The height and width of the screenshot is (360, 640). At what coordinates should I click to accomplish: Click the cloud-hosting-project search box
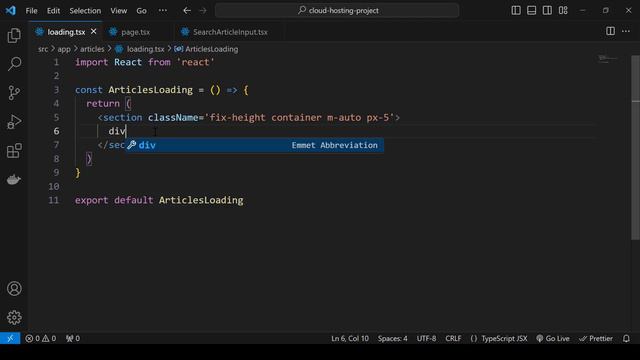point(337,11)
